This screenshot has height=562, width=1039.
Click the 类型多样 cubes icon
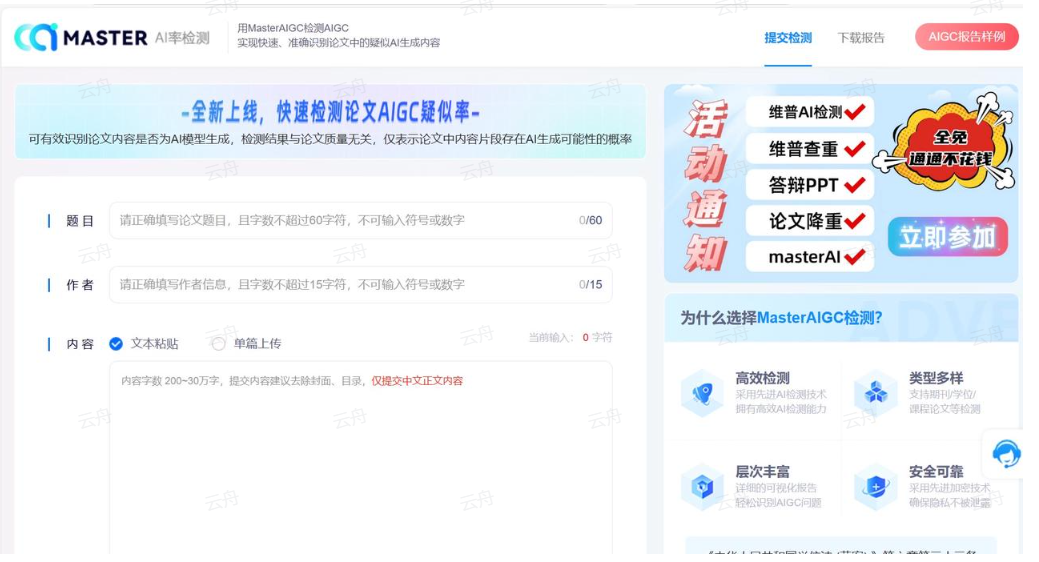click(x=876, y=393)
